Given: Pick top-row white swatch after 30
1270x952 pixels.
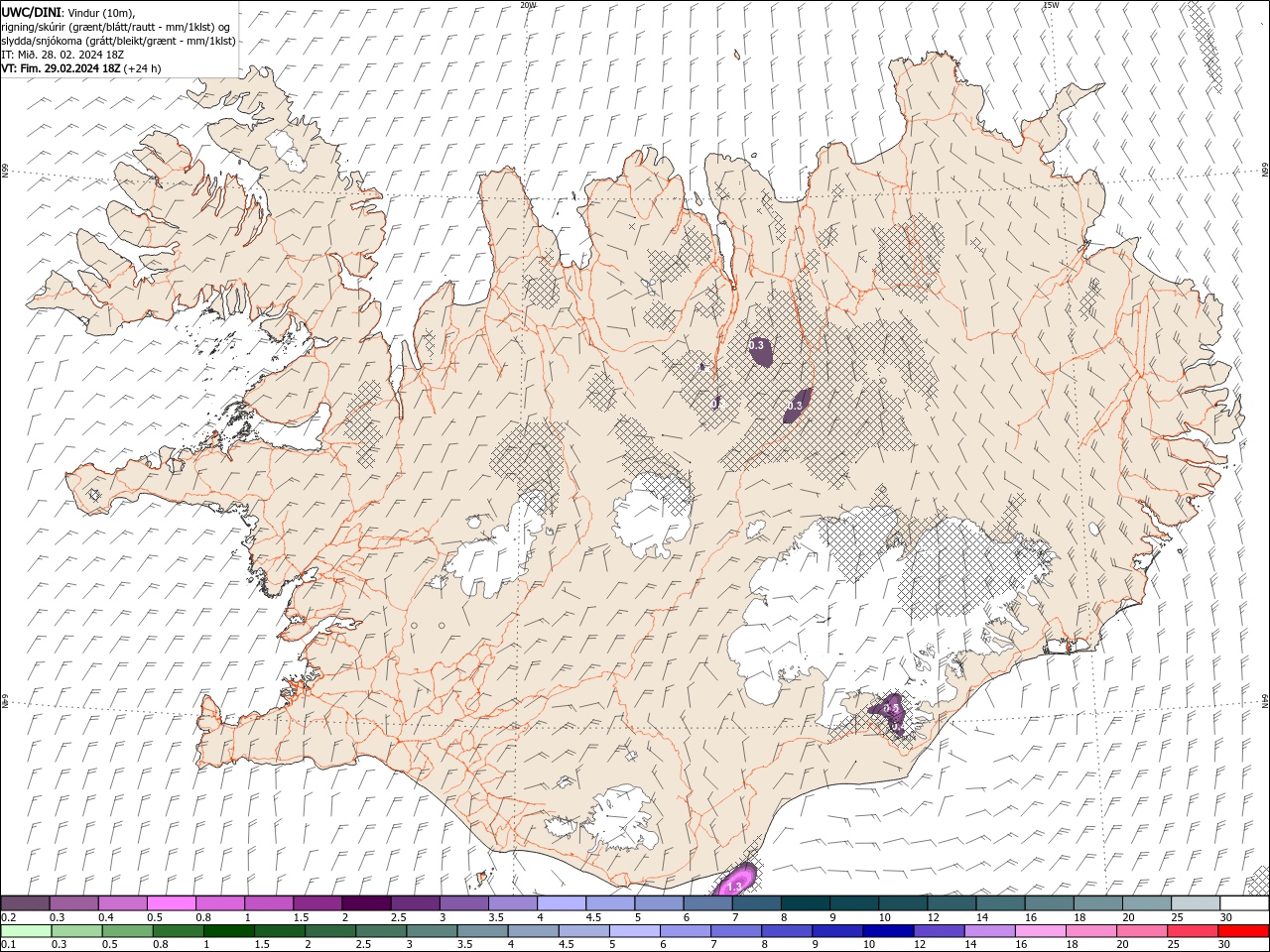Looking at the screenshot, I should (x=1244, y=903).
